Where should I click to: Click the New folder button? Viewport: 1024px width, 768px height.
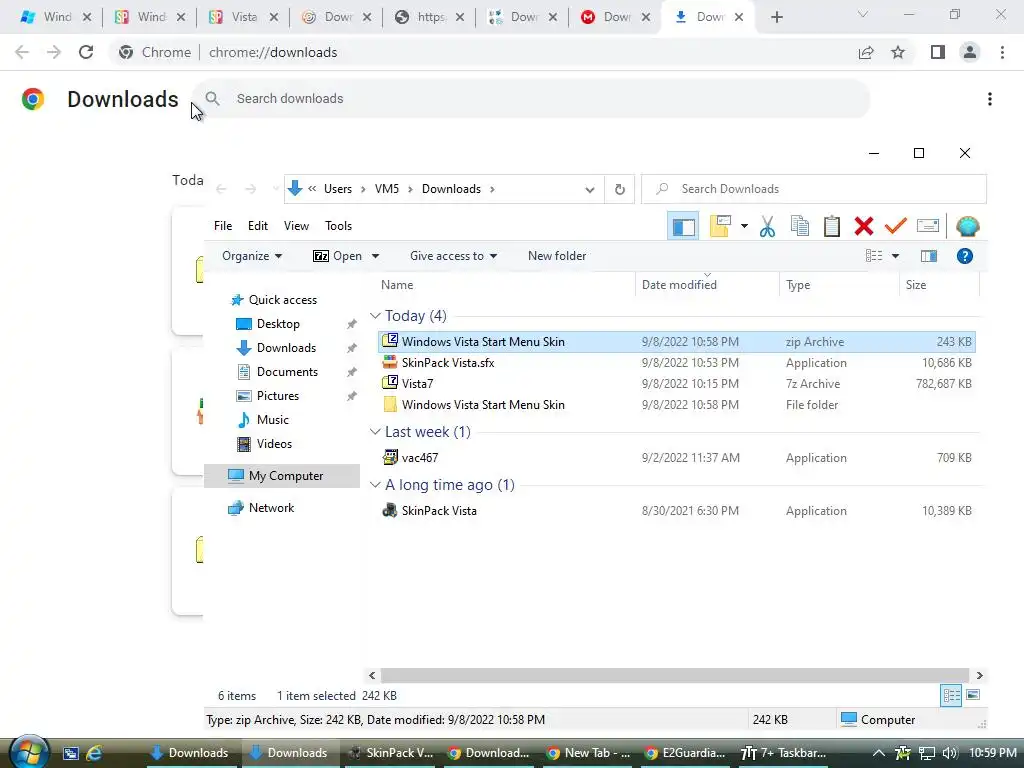557,256
